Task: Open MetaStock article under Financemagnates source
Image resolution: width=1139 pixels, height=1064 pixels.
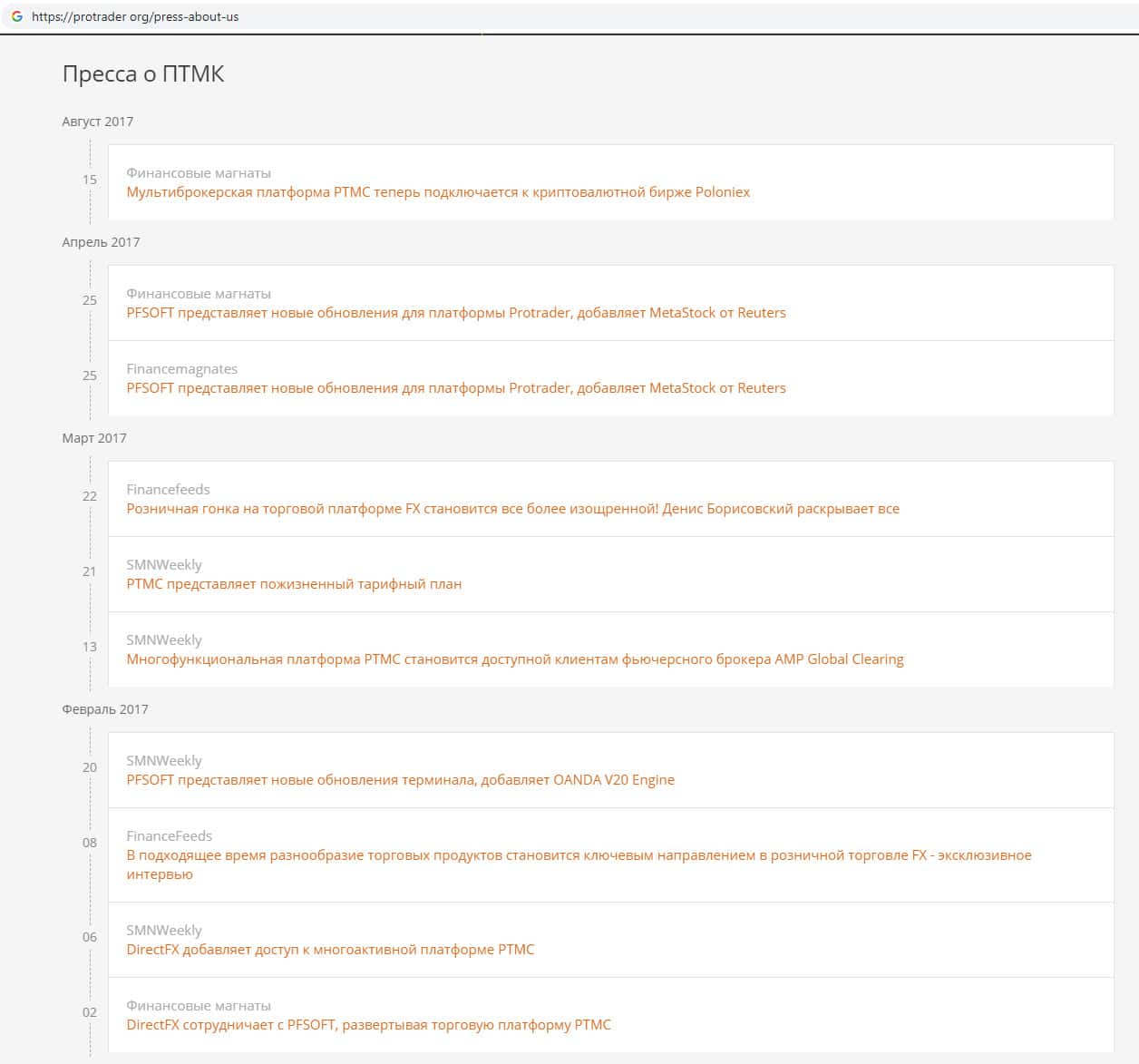Action: coord(456,388)
